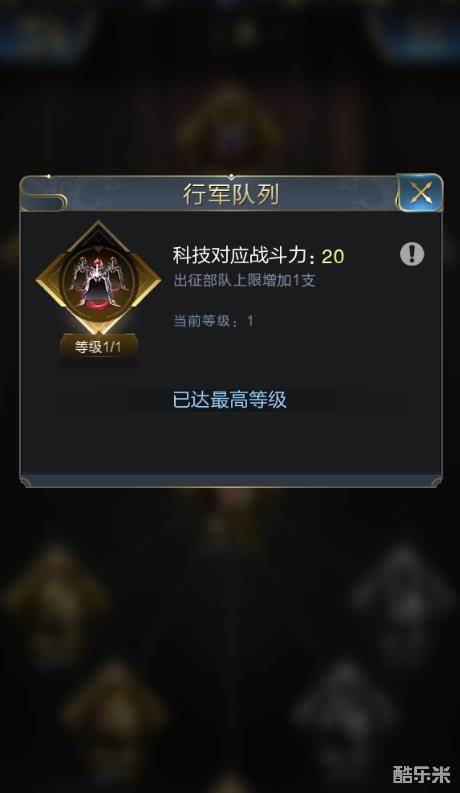Viewport: 460px width, 793px height.
Task: Click the 科技对应战斗力 label
Action: [247, 255]
